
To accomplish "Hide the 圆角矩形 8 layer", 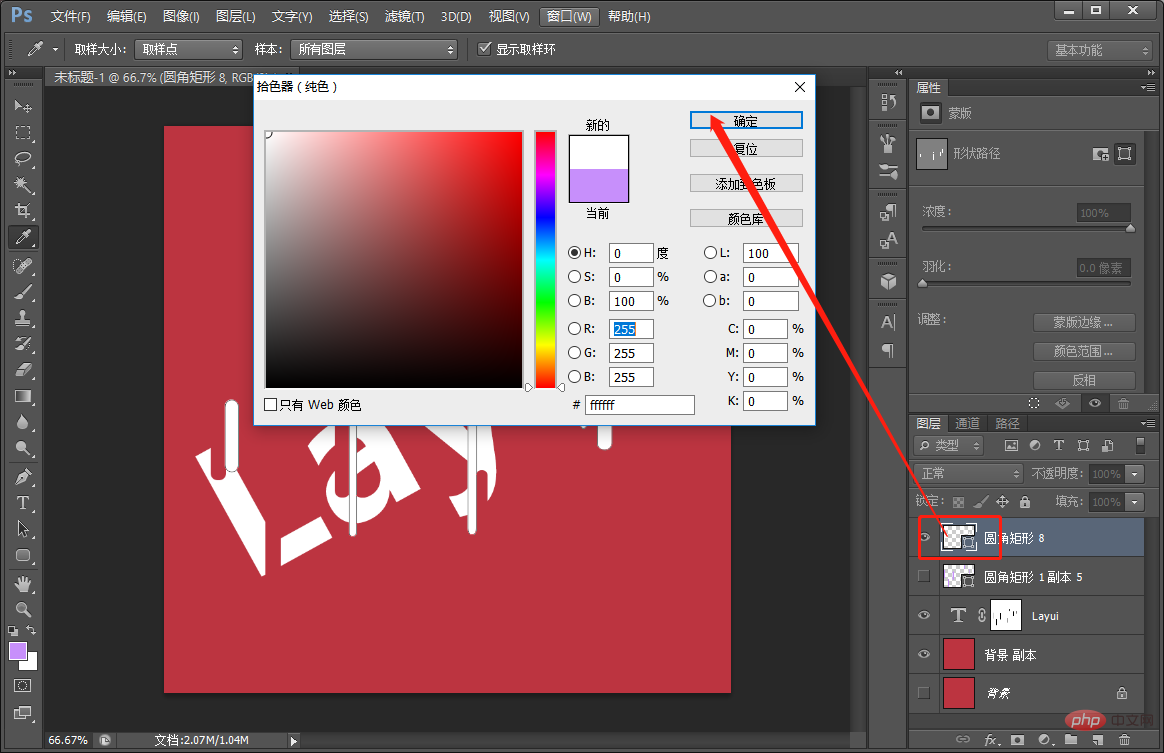I will [x=924, y=538].
